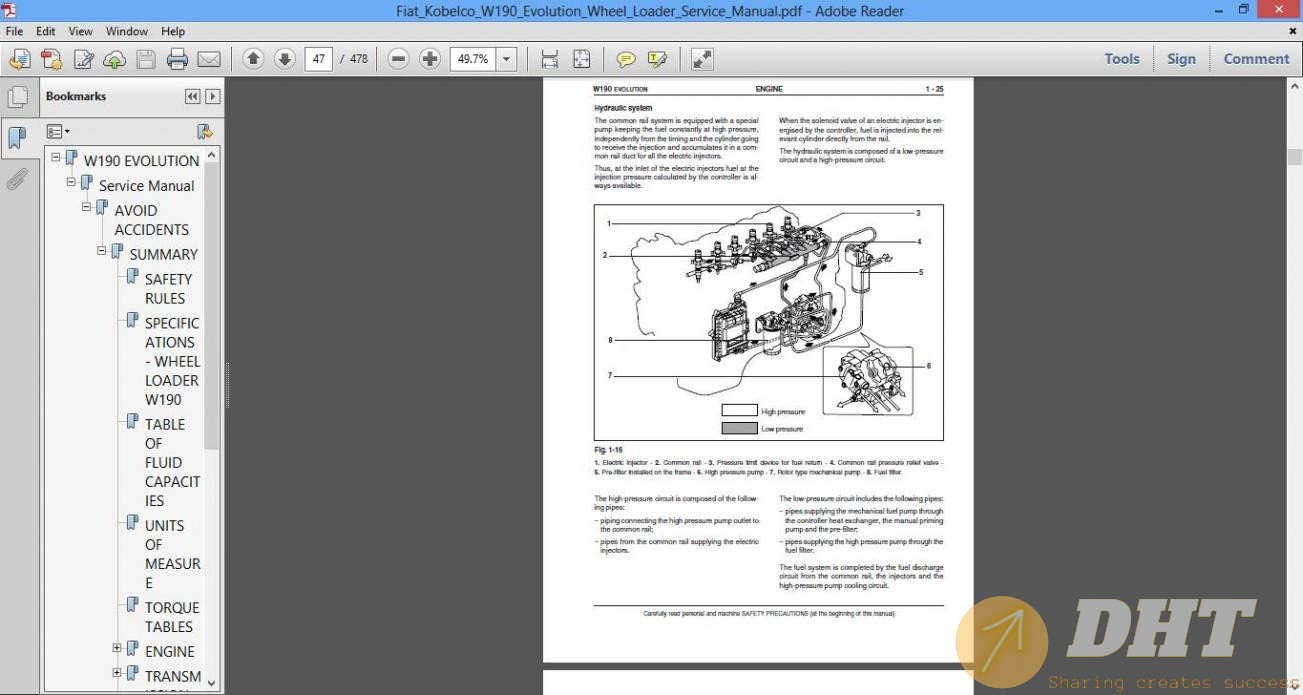1303x695 pixels.
Task: Expand the ENGINE bookmark node
Action: click(x=117, y=648)
